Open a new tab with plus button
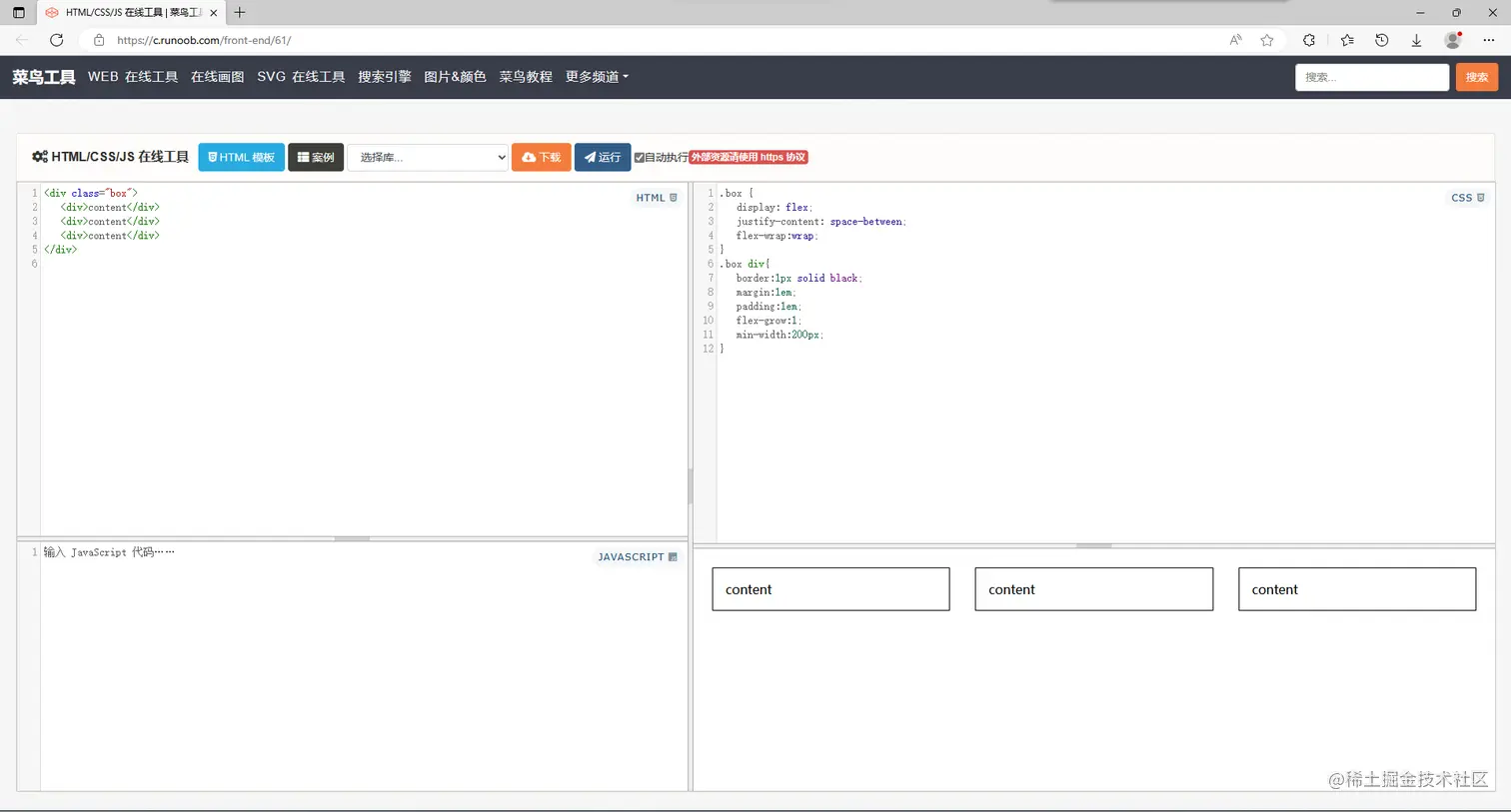Image resolution: width=1511 pixels, height=812 pixels. coord(240,13)
